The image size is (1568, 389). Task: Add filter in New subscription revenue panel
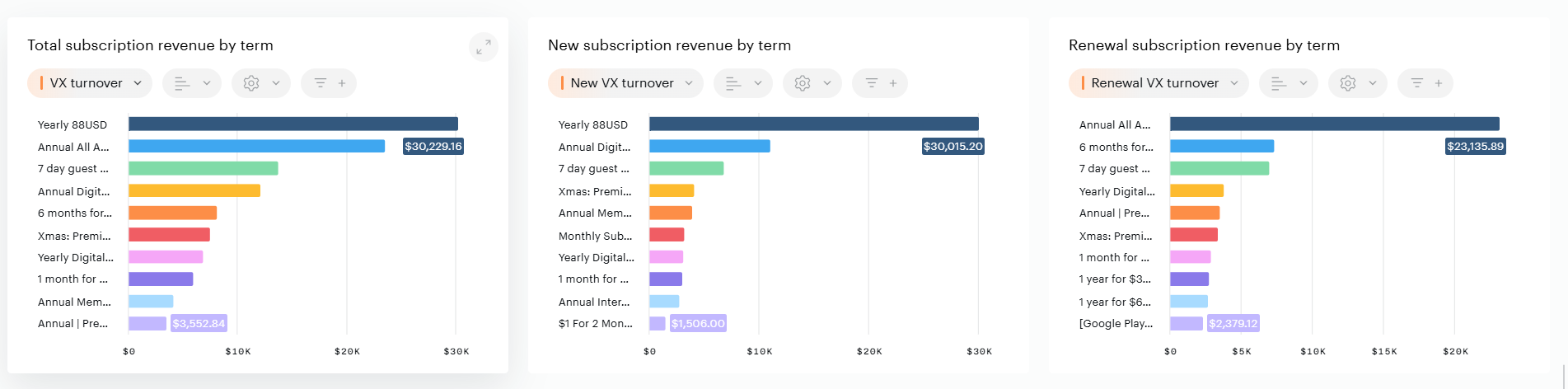(x=880, y=83)
